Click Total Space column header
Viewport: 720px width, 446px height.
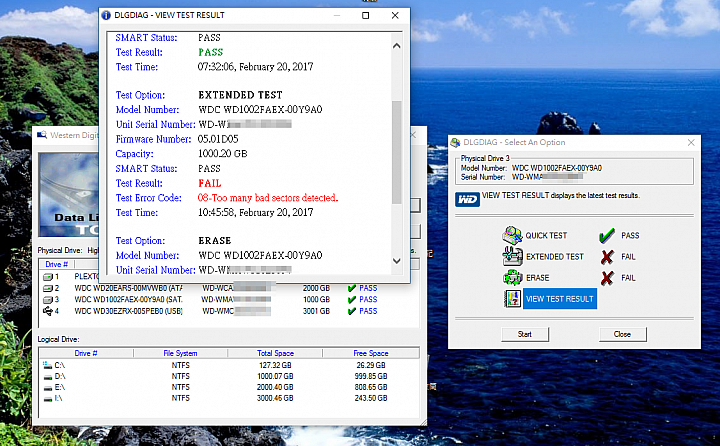coord(275,353)
